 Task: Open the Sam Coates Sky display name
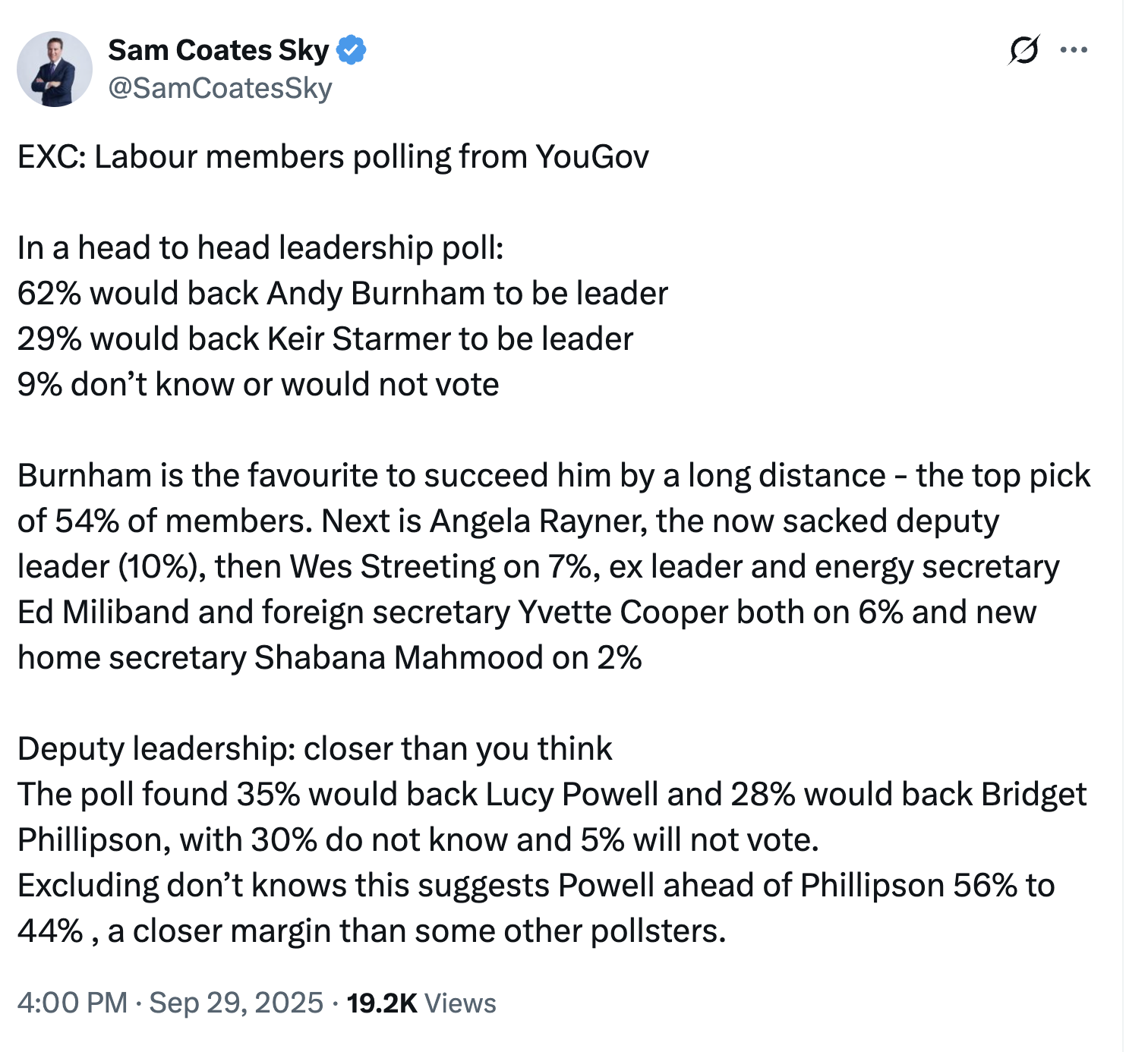pyautogui.click(x=219, y=50)
